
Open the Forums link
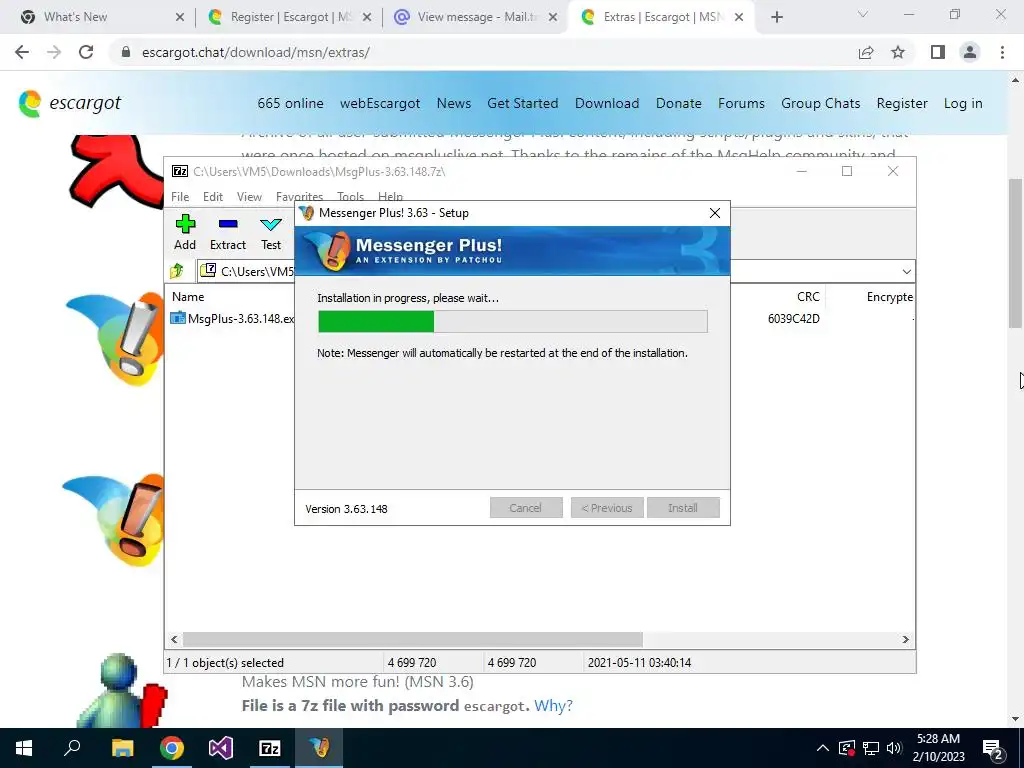point(741,103)
